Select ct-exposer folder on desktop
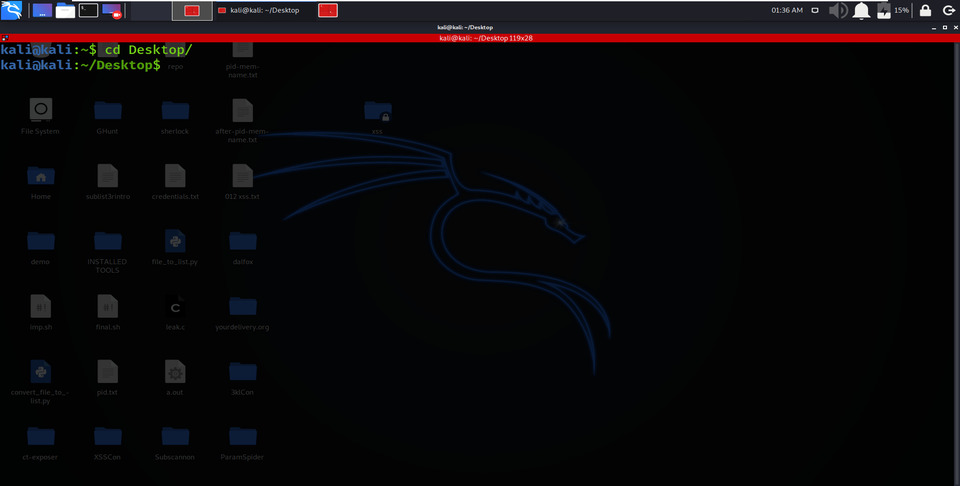The width and height of the screenshot is (960, 486). [40, 443]
